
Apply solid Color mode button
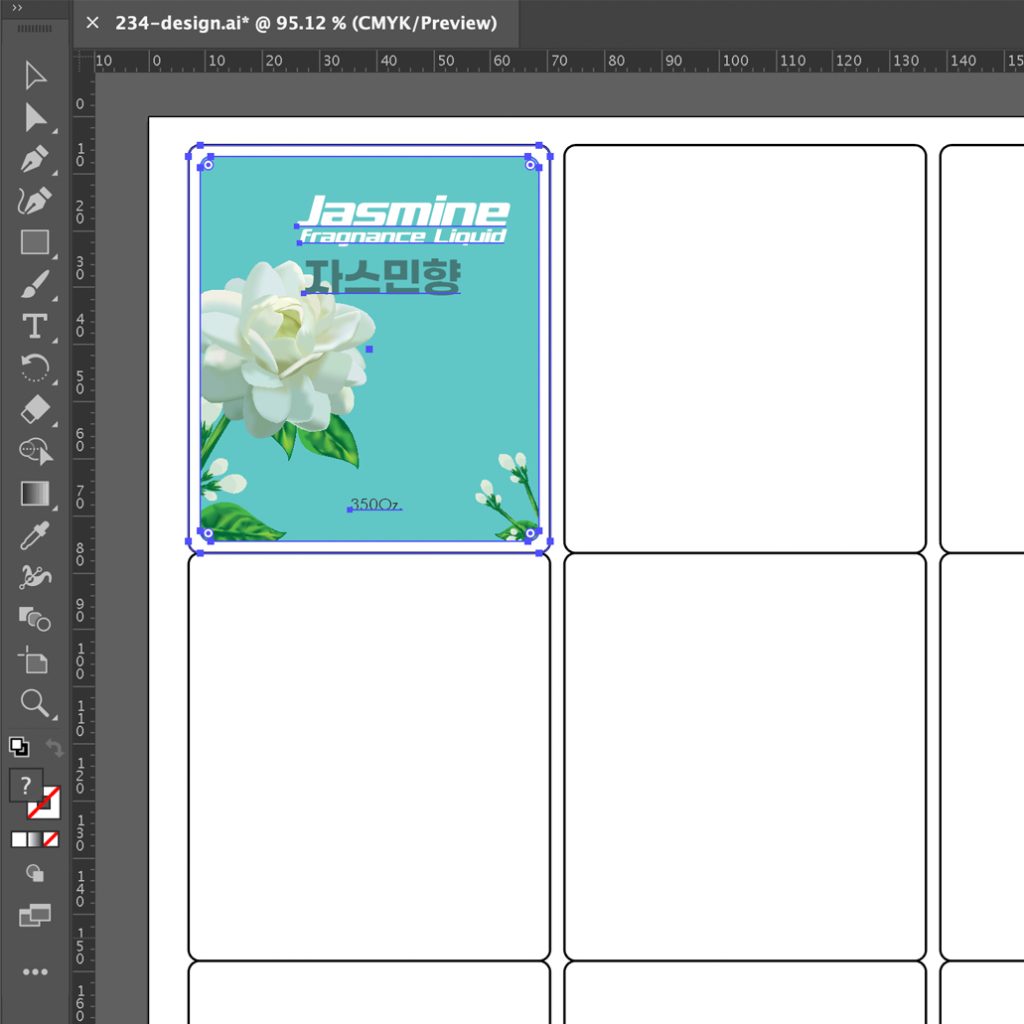pos(19,839)
